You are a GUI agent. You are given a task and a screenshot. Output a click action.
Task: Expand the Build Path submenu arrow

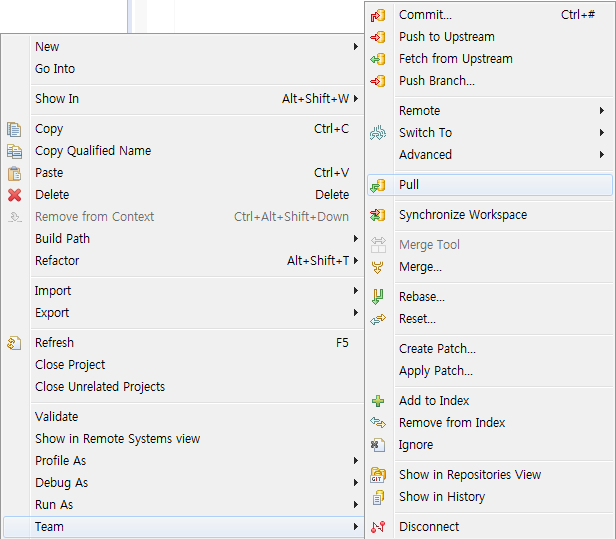click(356, 238)
